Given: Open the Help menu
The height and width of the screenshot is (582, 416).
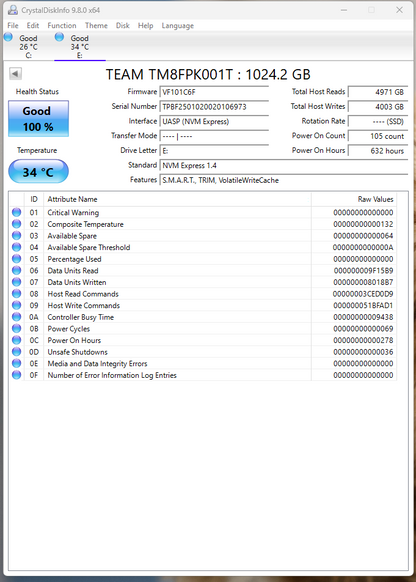Looking at the screenshot, I should (x=145, y=26).
